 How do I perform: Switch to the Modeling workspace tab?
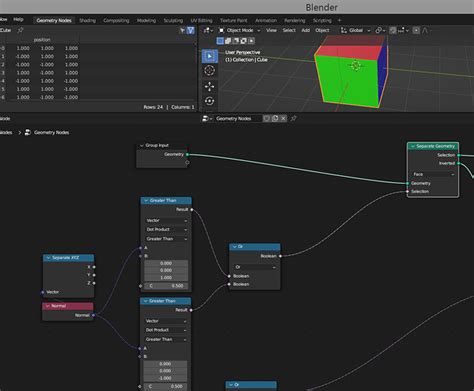point(146,20)
